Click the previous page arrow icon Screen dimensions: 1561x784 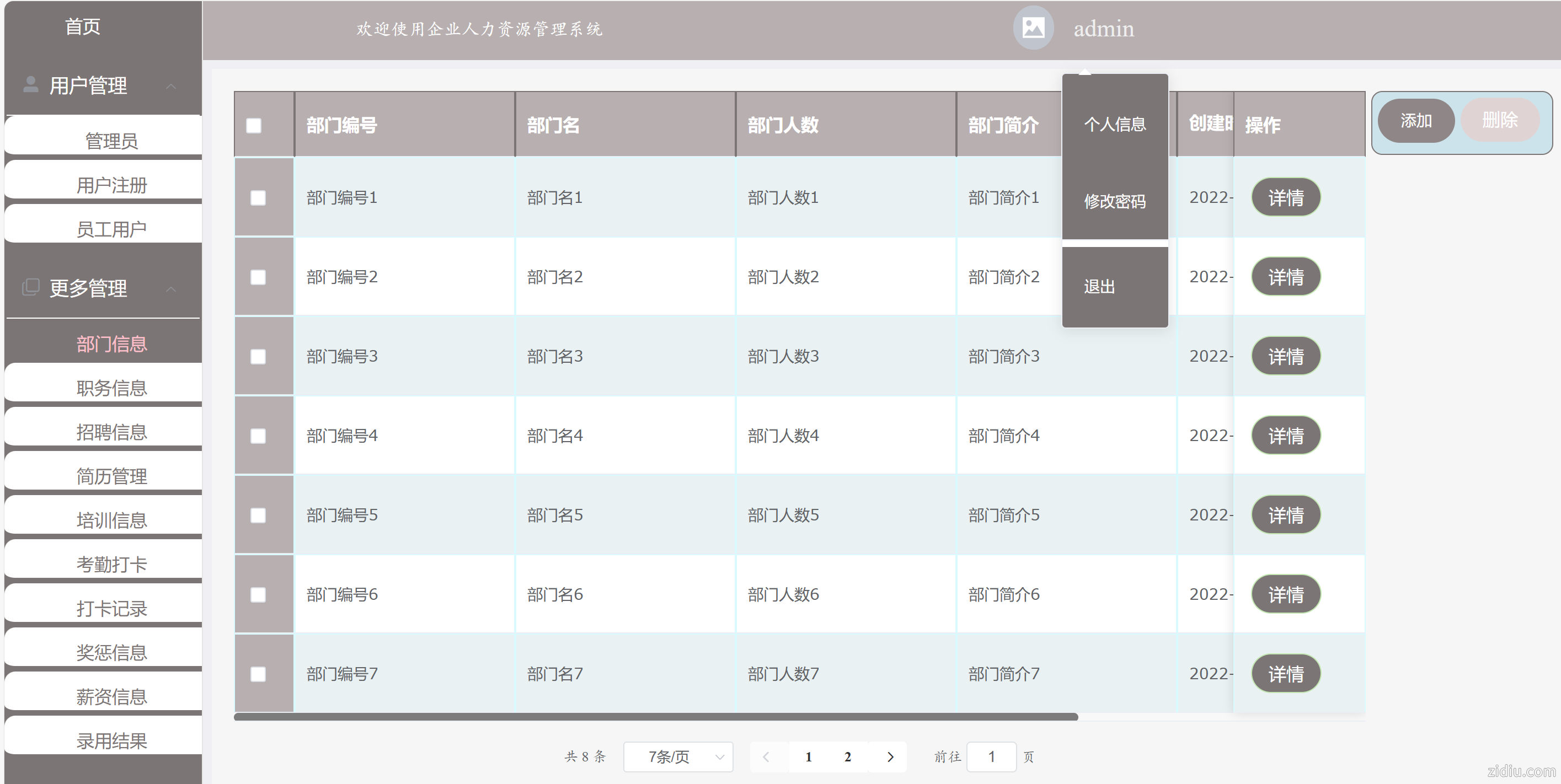[767, 757]
